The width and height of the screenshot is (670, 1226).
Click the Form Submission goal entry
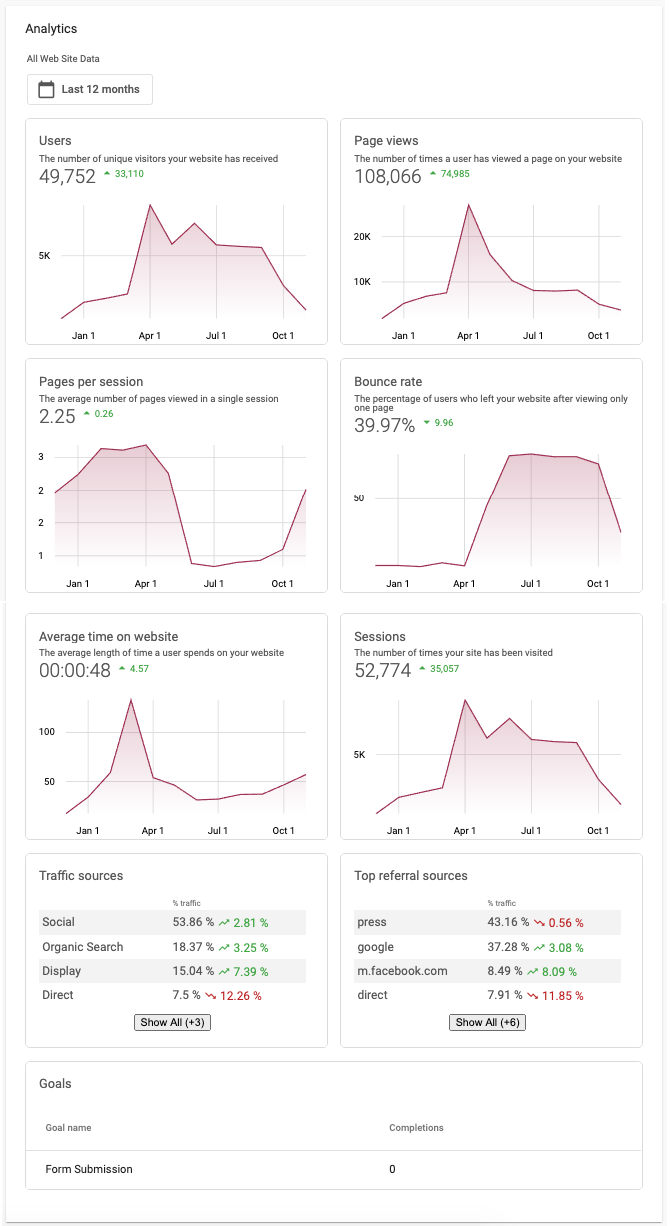88,1169
